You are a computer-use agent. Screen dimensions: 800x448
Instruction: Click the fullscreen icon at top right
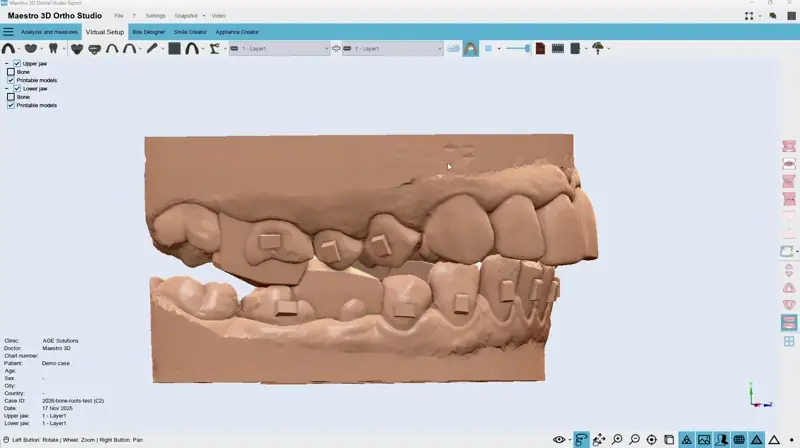tap(748, 16)
